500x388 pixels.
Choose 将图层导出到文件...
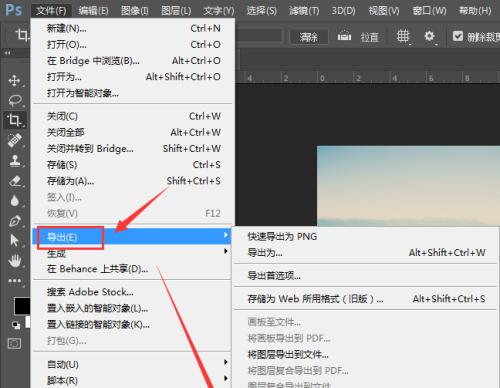pyautogui.click(x=365, y=354)
